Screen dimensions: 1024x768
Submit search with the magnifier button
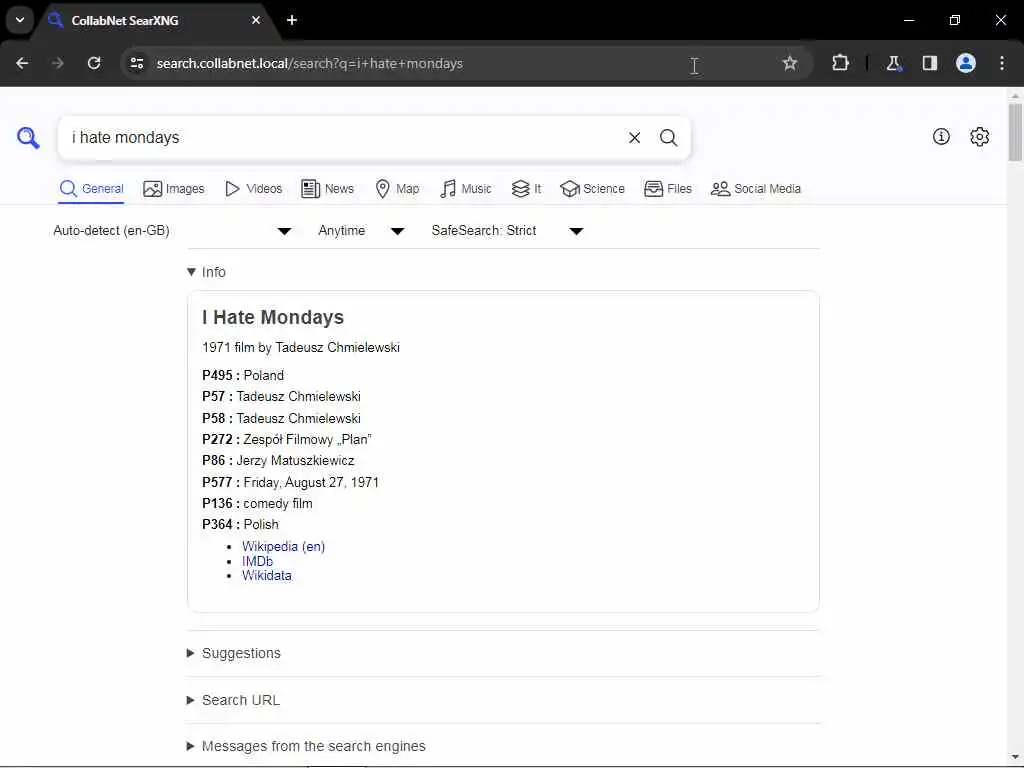[x=668, y=138]
